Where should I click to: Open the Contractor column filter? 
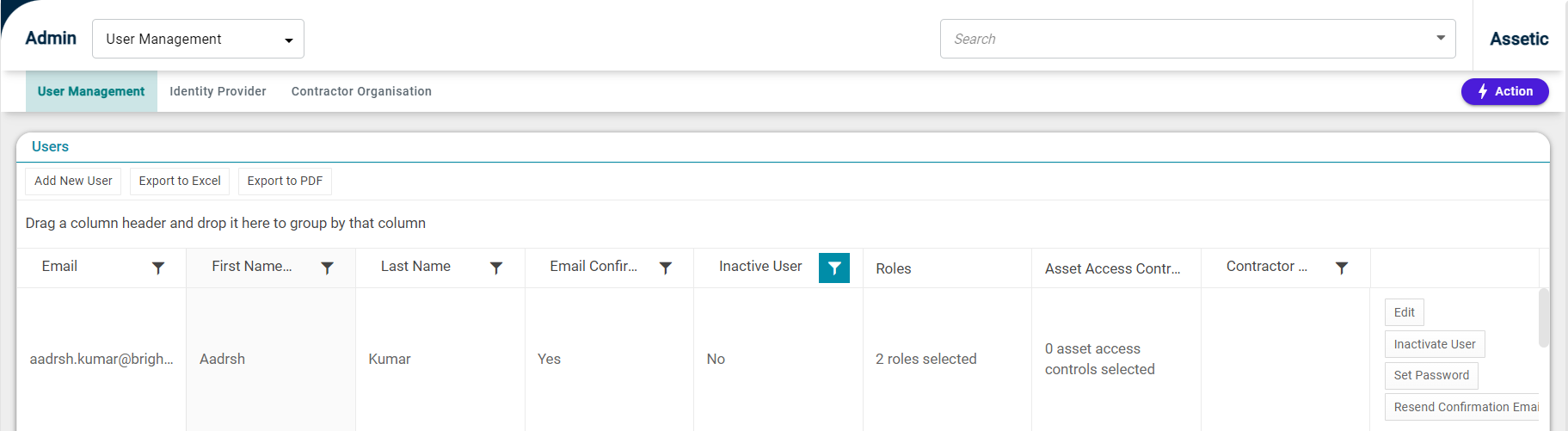[1342, 268]
